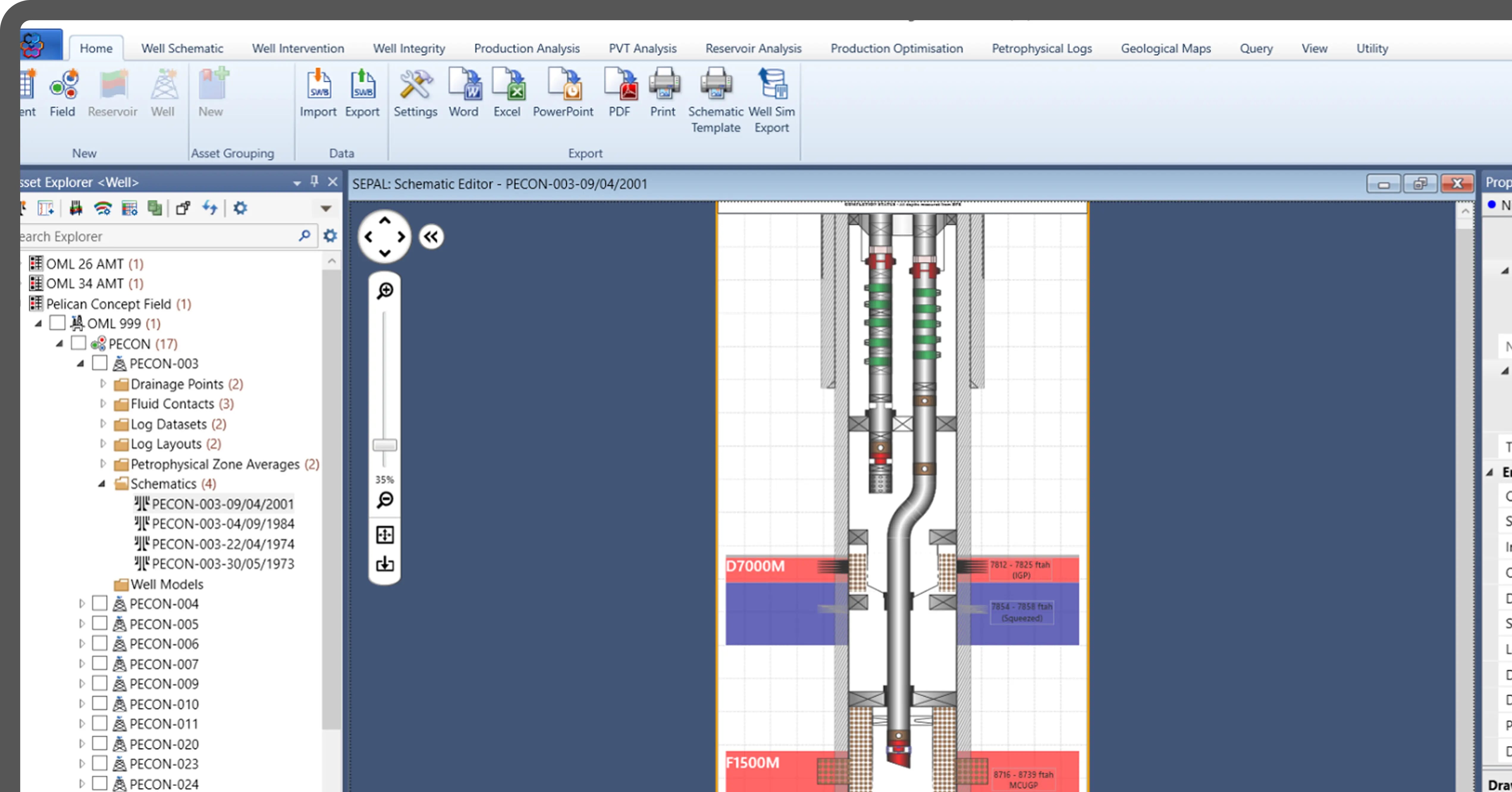Click the Asset Explorer vertical scrollbar

[332, 499]
